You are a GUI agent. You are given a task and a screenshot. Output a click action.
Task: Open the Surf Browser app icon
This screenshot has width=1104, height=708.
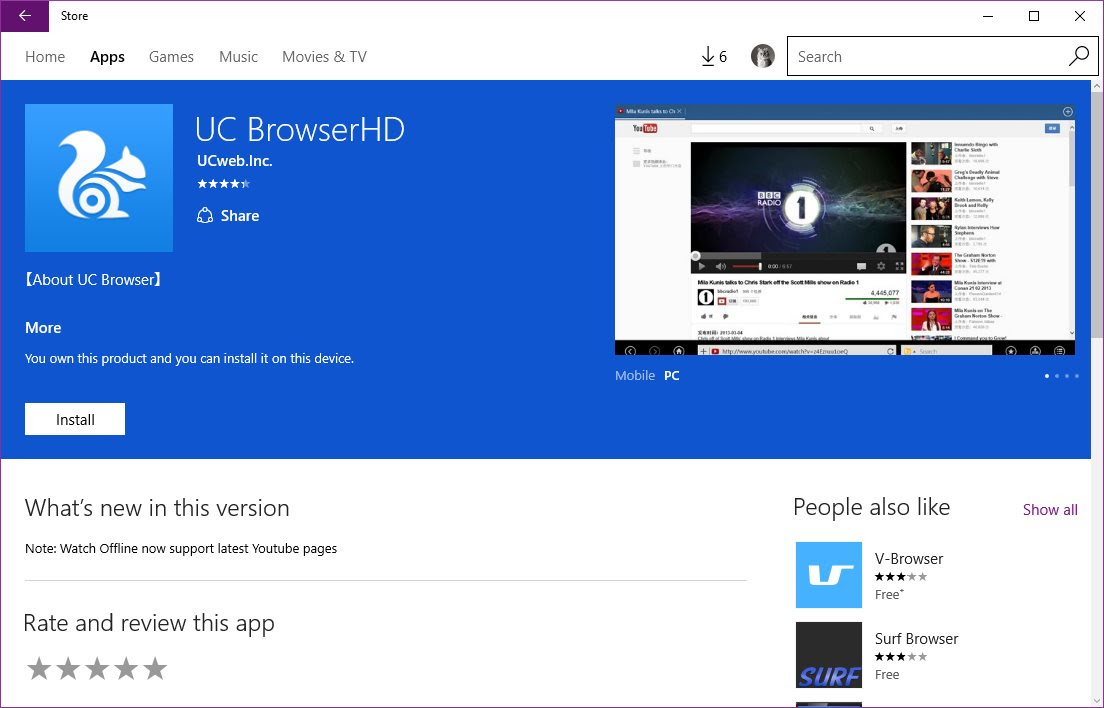point(829,655)
